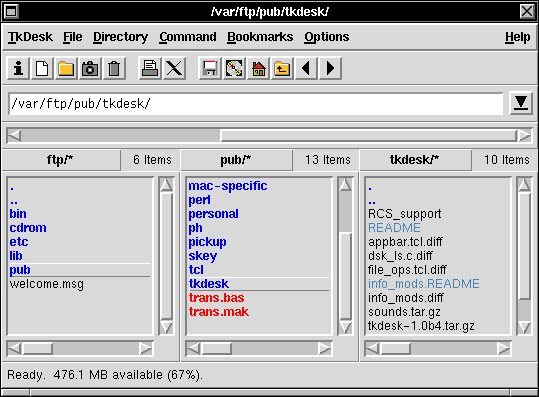Click the trash can delete icon
The height and width of the screenshot is (397, 539).
(114, 68)
